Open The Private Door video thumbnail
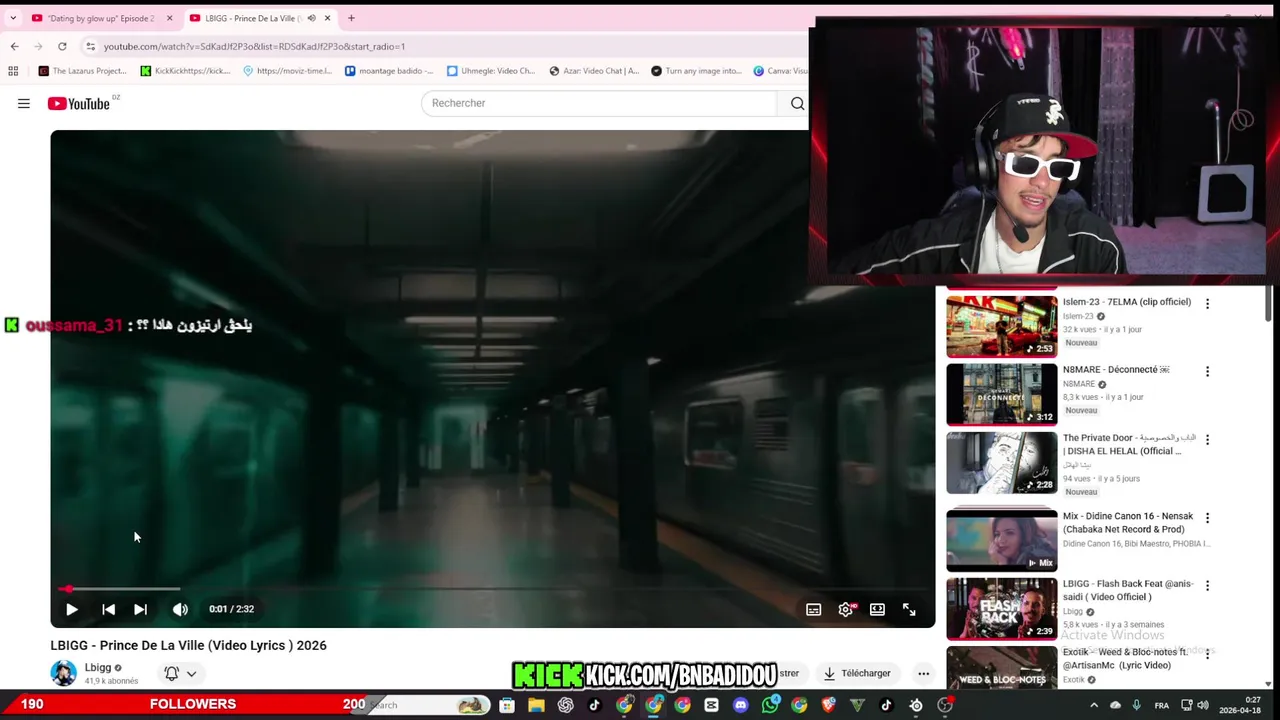This screenshot has width=1280, height=720. pyautogui.click(x=1001, y=462)
